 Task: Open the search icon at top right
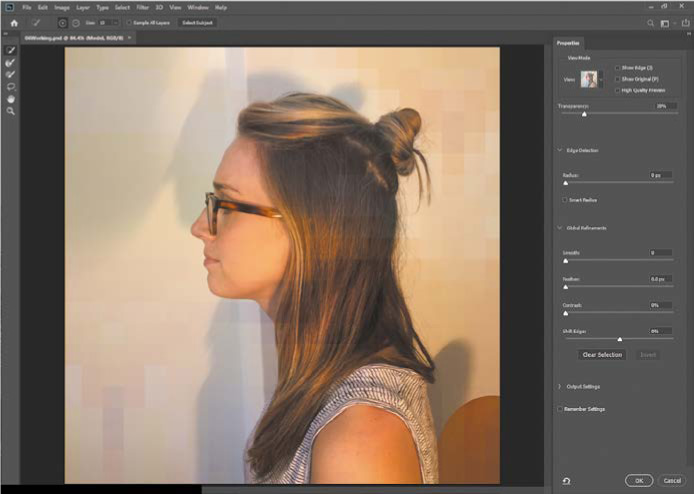point(650,22)
